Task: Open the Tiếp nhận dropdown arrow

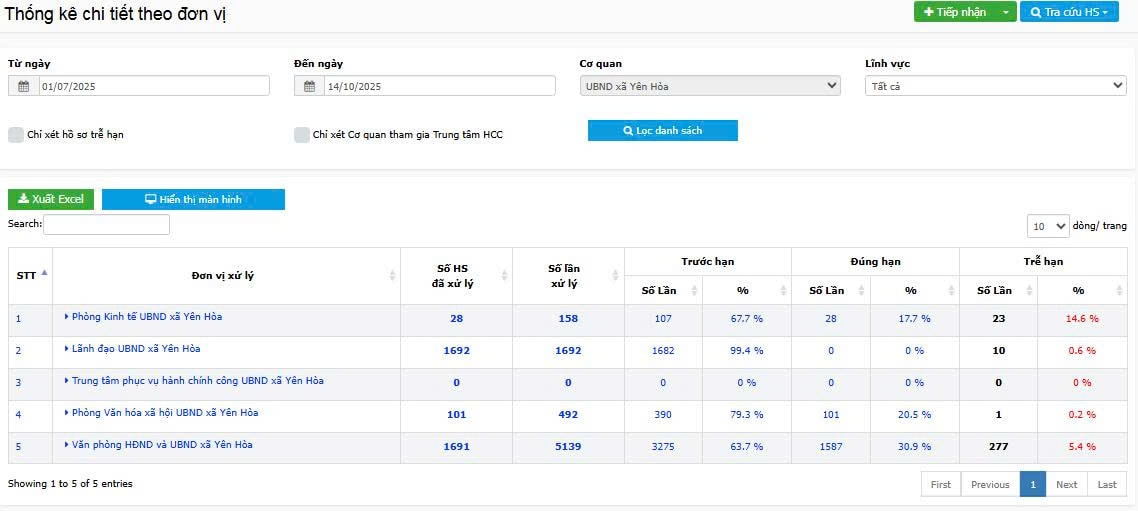Action: (x=1004, y=12)
